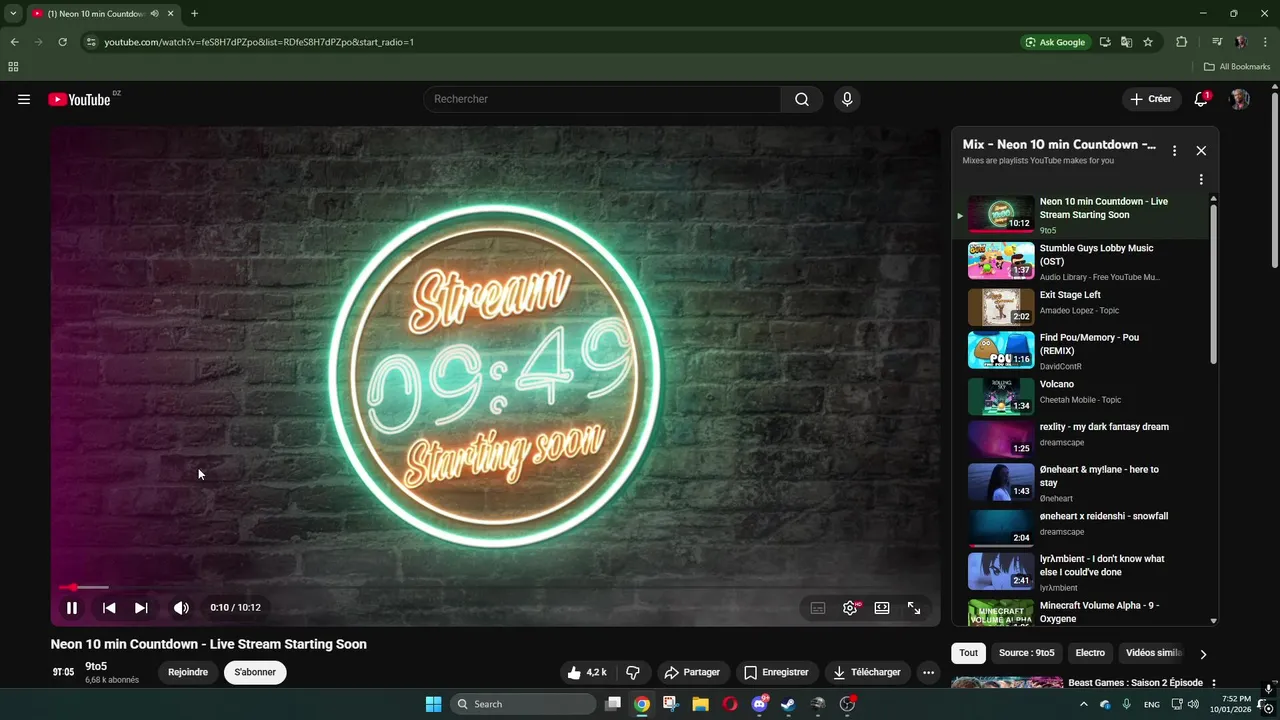Close the Mix playlist panel
This screenshot has width=1280, height=720.
pos(1201,151)
